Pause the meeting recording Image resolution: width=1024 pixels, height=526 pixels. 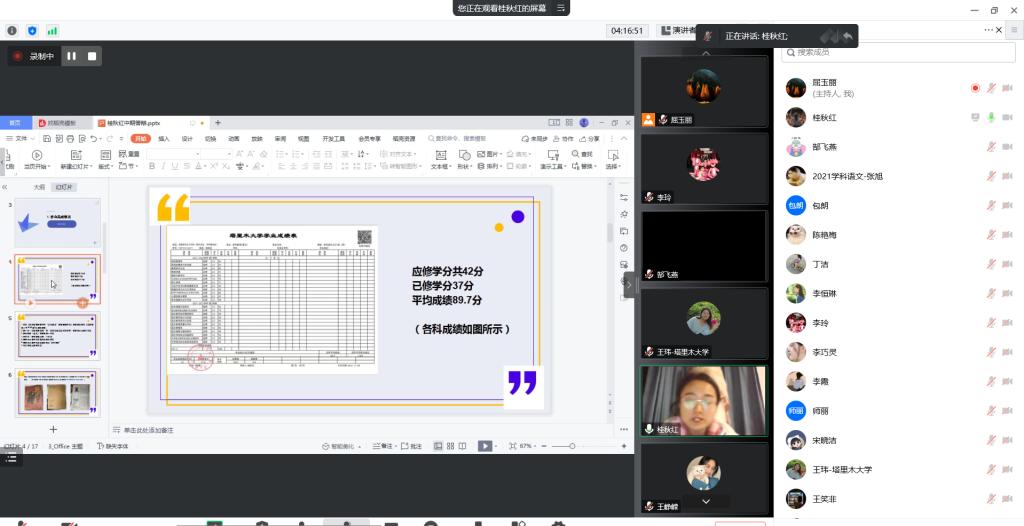click(71, 57)
